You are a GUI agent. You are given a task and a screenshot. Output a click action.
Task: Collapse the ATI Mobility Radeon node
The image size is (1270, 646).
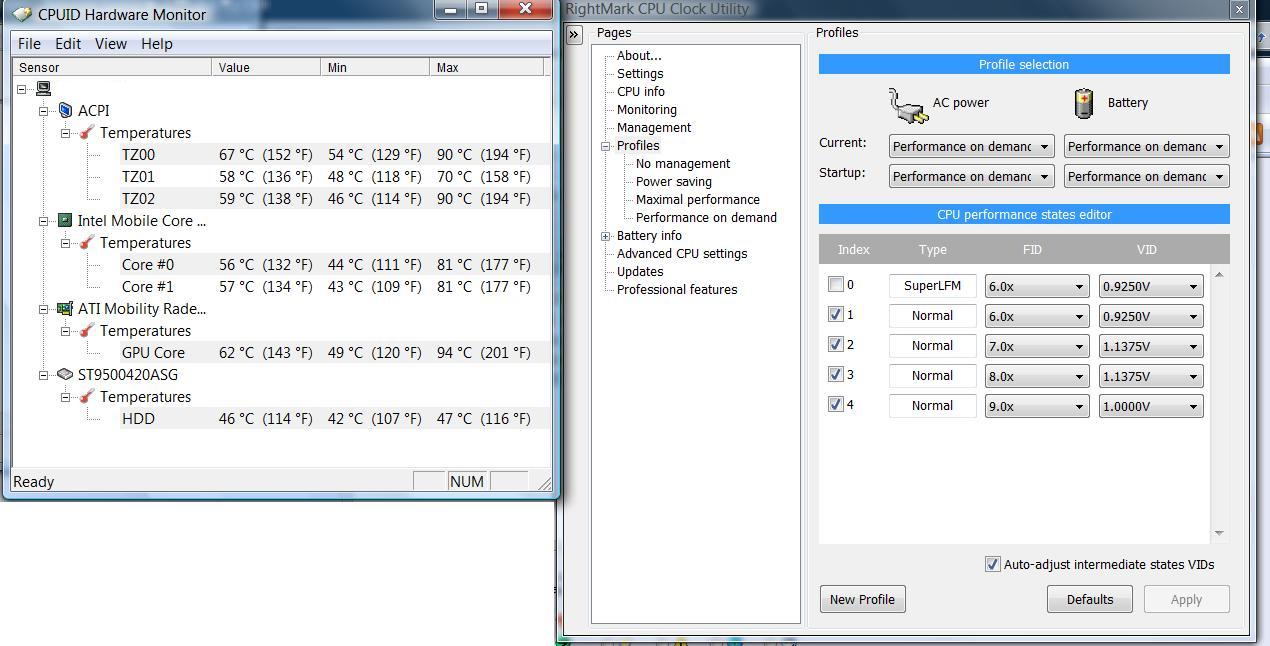[43, 308]
